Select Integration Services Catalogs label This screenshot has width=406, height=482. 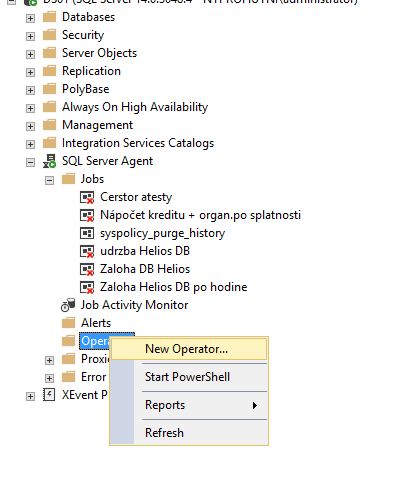click(x=138, y=143)
